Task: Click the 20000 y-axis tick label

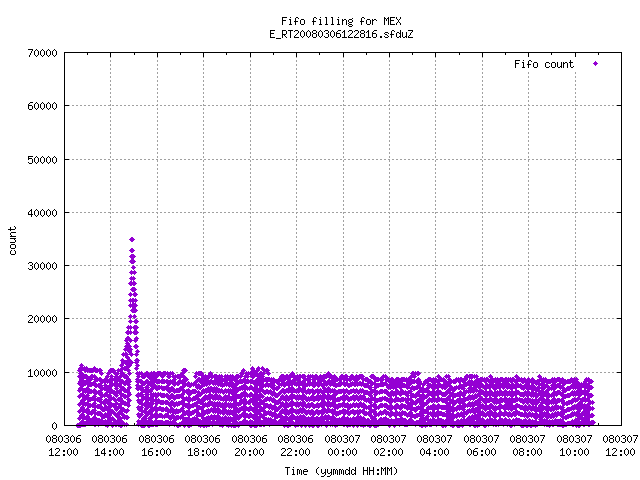Action: (x=42, y=319)
